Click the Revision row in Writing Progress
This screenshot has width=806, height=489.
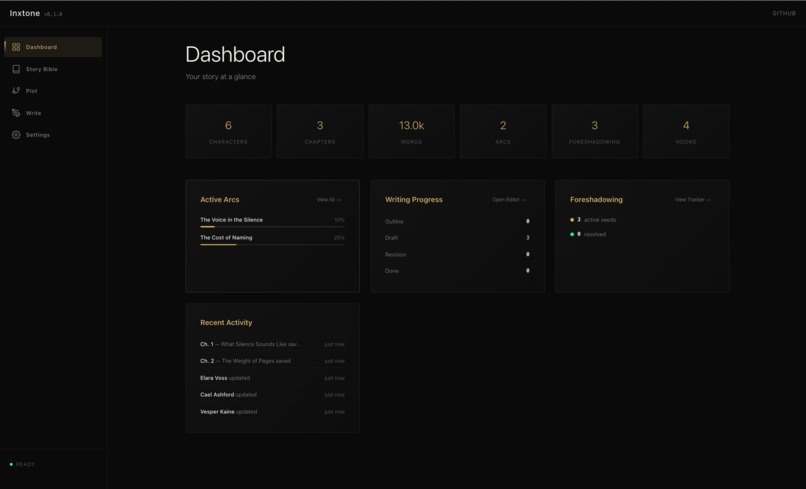click(457, 255)
